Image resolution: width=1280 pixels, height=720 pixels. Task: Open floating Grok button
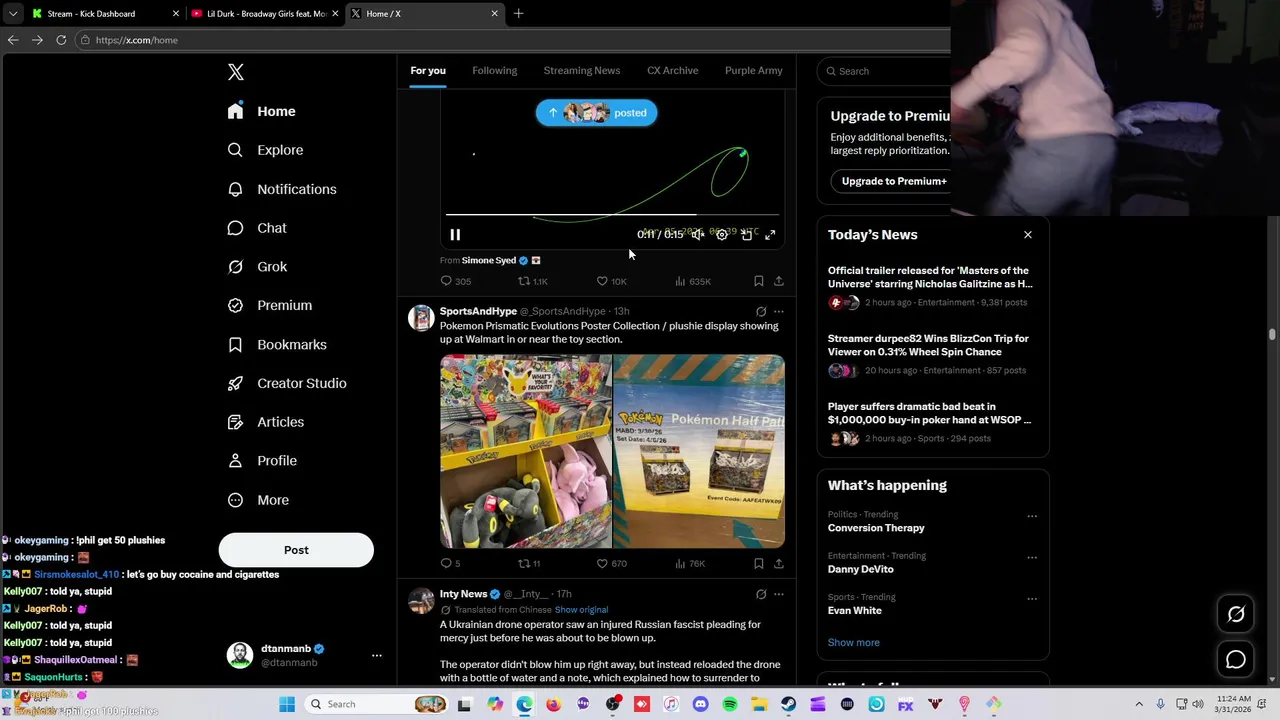(1236, 615)
